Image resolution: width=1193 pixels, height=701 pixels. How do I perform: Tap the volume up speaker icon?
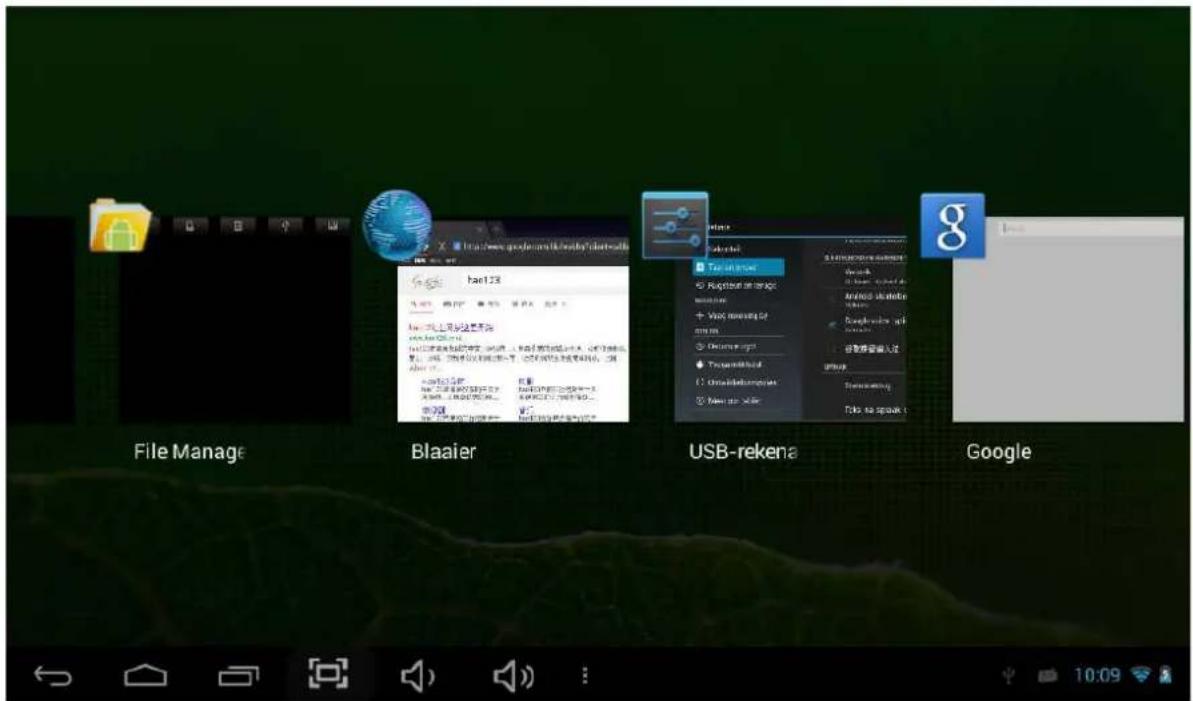[x=510, y=676]
